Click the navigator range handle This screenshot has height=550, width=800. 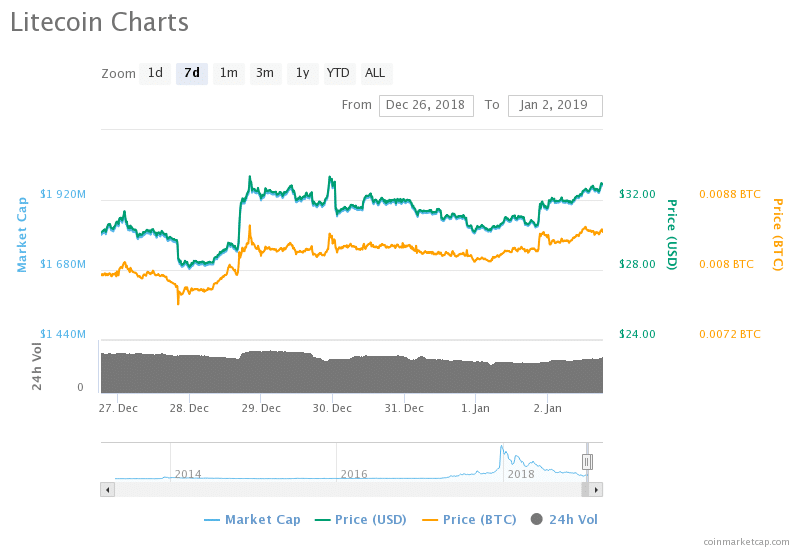click(x=587, y=462)
